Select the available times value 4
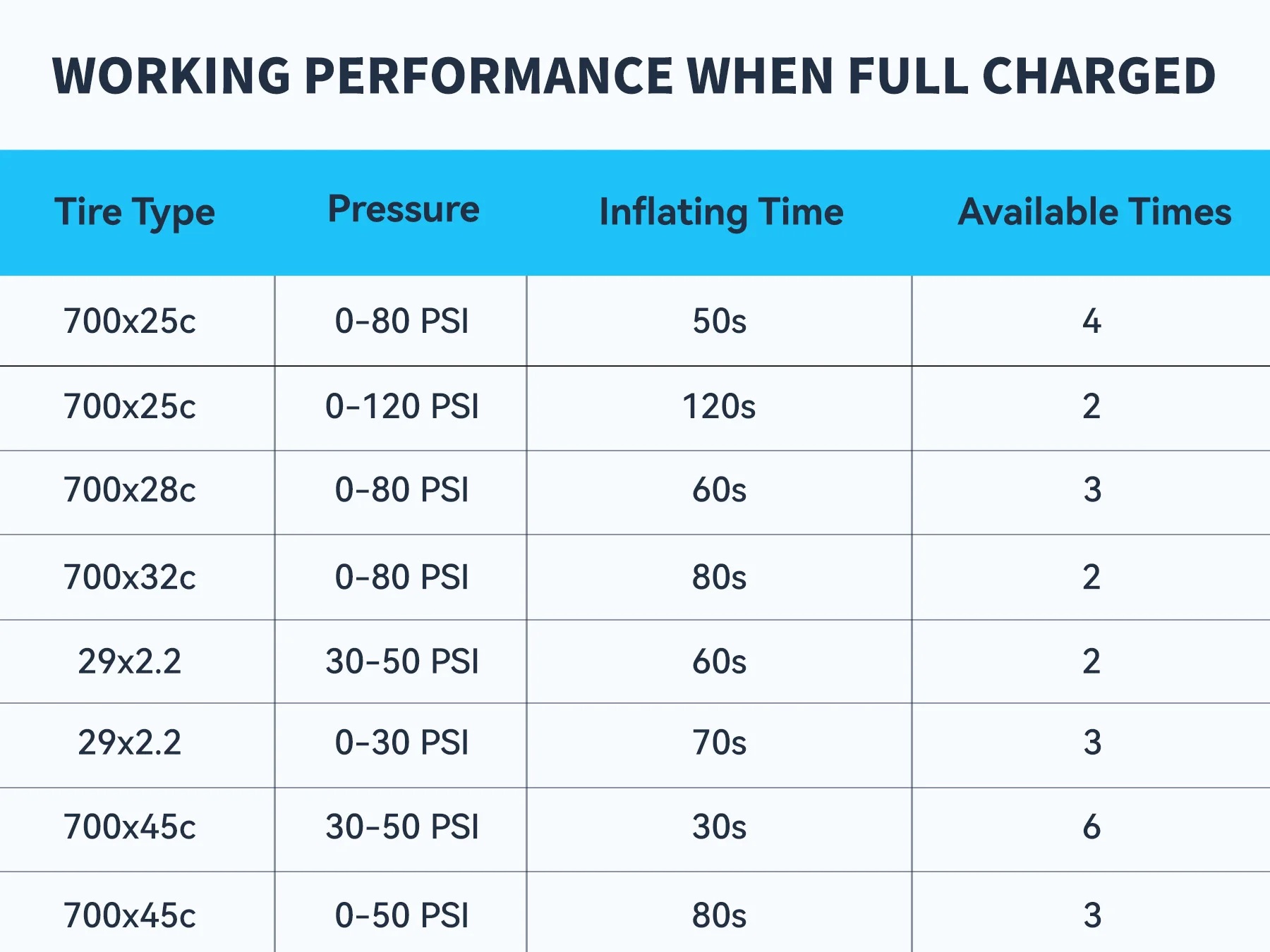Viewport: 1270px width, 952px height. (x=1091, y=322)
